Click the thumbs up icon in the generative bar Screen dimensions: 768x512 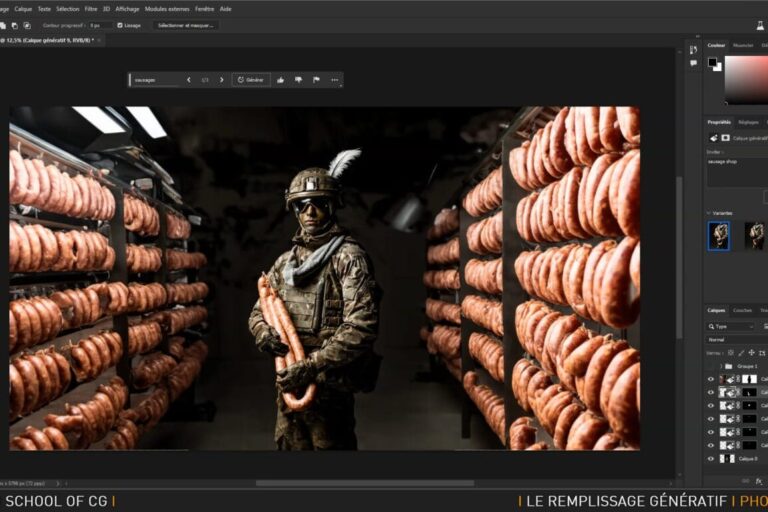pyautogui.click(x=280, y=80)
